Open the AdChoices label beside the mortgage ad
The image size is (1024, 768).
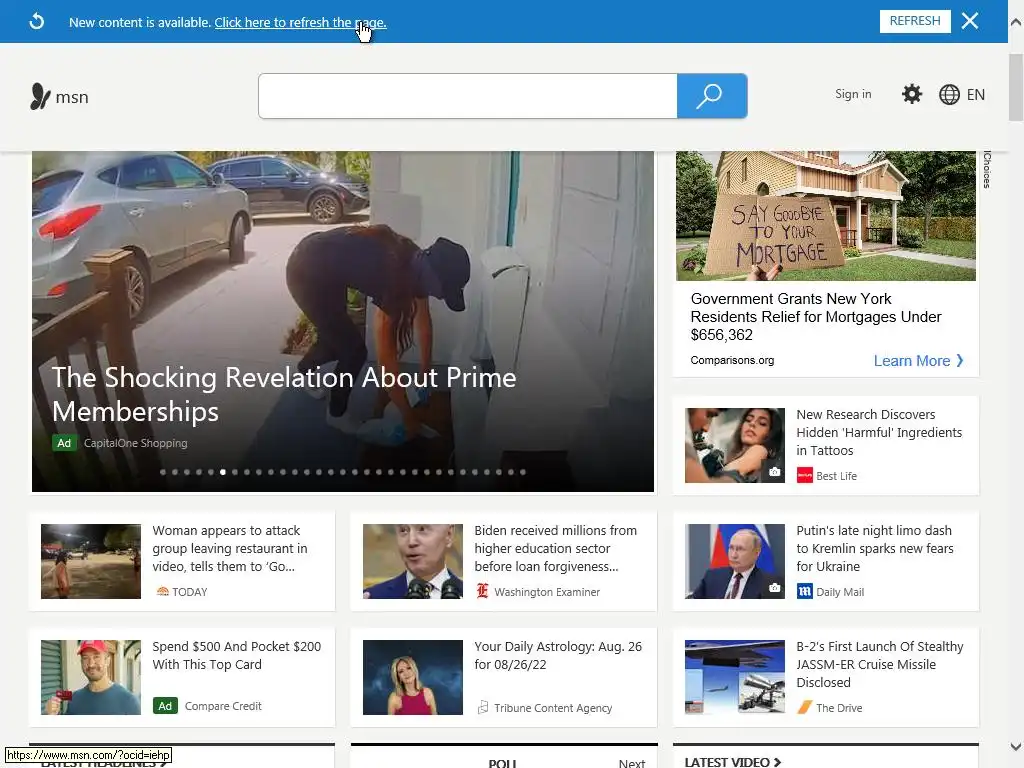(x=987, y=170)
